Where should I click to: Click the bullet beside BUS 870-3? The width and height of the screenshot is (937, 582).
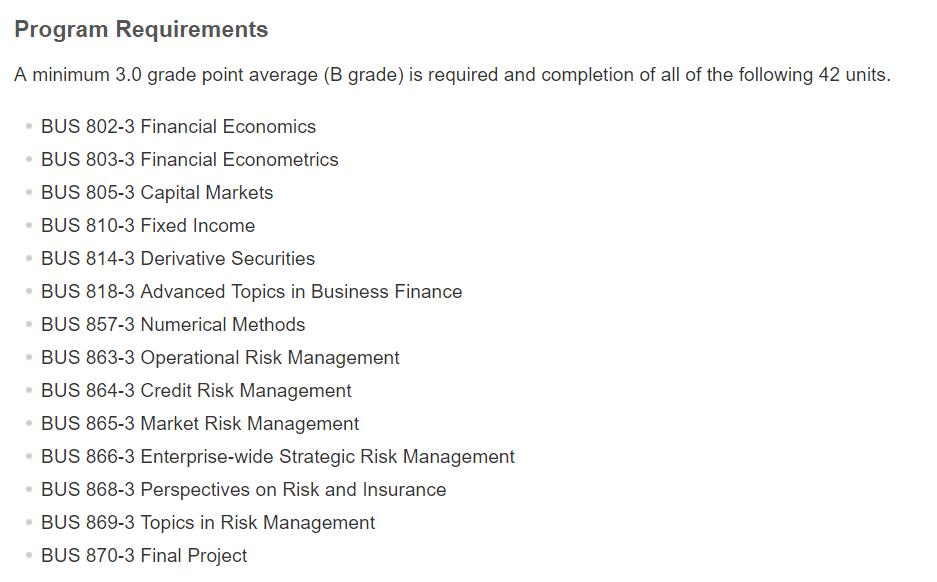point(29,556)
